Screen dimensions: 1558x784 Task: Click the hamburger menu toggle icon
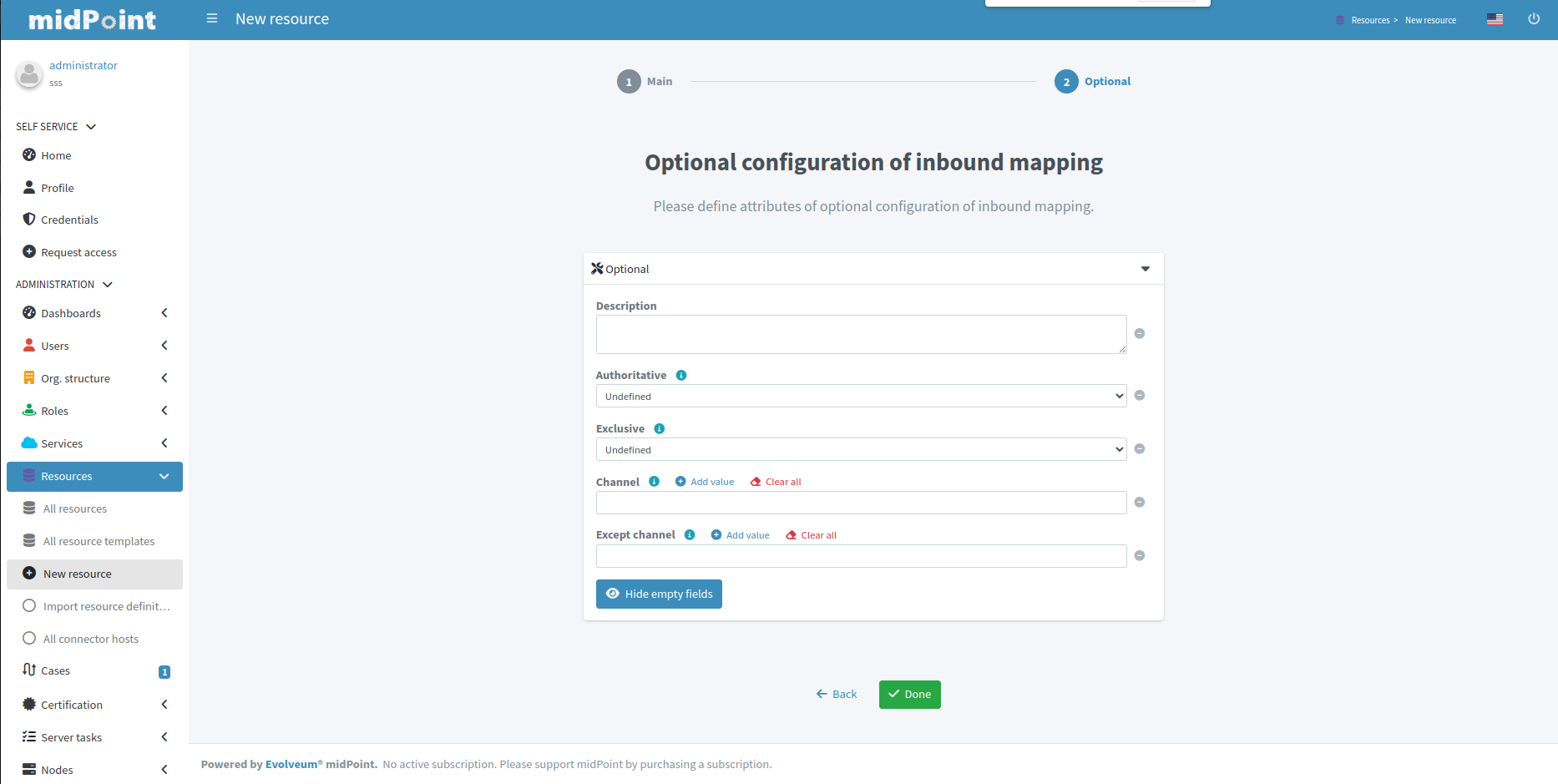212,18
